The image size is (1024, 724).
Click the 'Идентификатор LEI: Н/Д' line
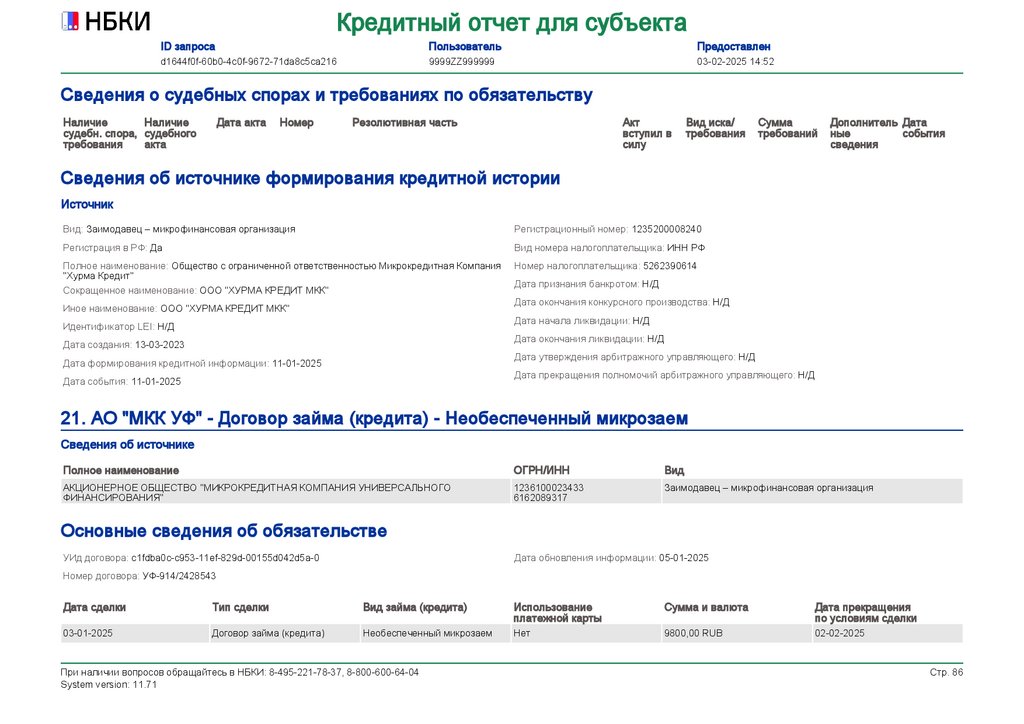click(x=118, y=326)
